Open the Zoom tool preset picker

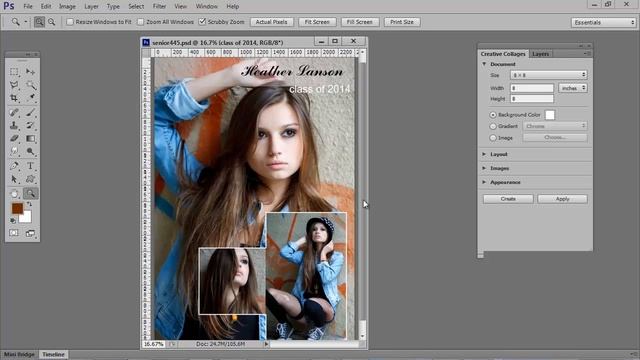26,22
